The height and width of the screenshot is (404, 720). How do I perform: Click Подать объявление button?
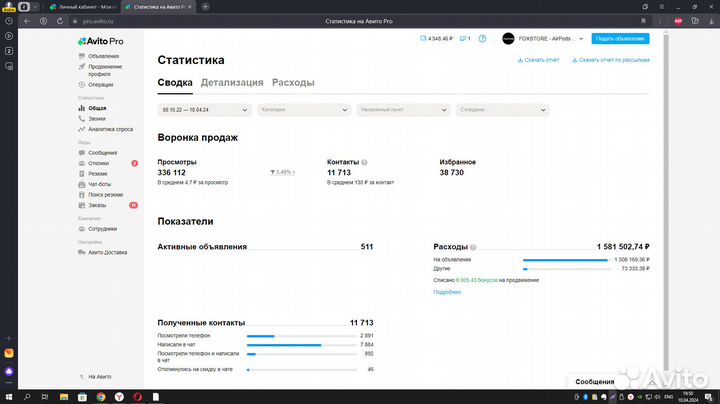[x=620, y=39]
